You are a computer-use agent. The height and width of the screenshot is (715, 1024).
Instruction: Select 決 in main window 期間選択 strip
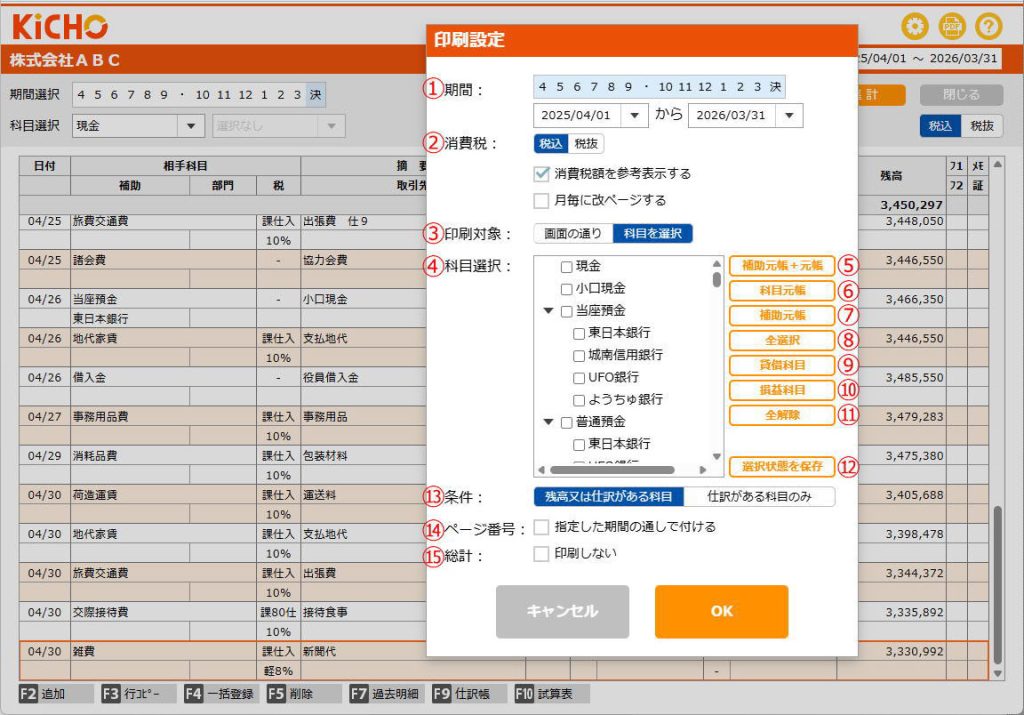[x=315, y=95]
